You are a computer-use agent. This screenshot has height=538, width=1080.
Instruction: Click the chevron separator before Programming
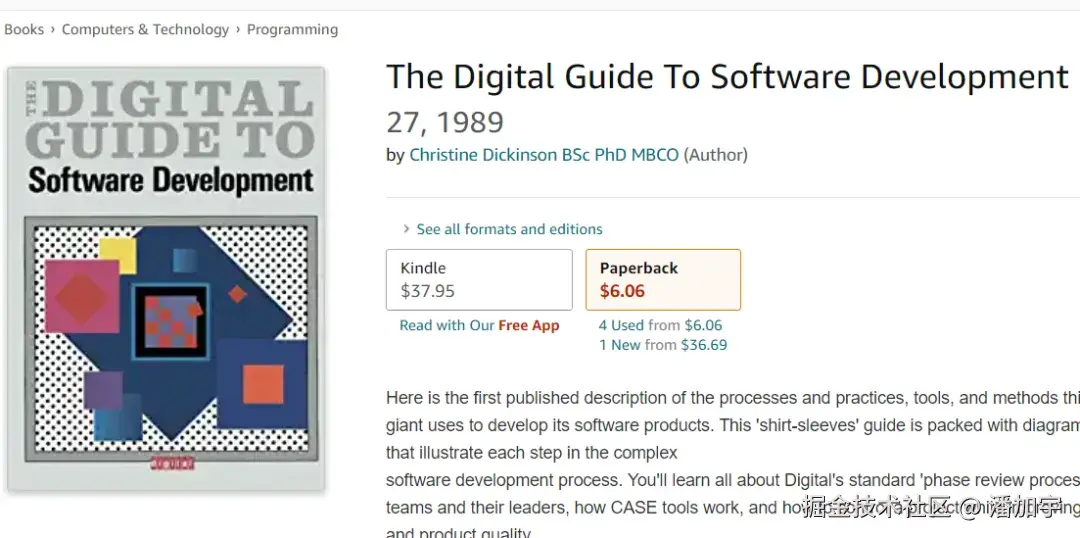coord(238,30)
